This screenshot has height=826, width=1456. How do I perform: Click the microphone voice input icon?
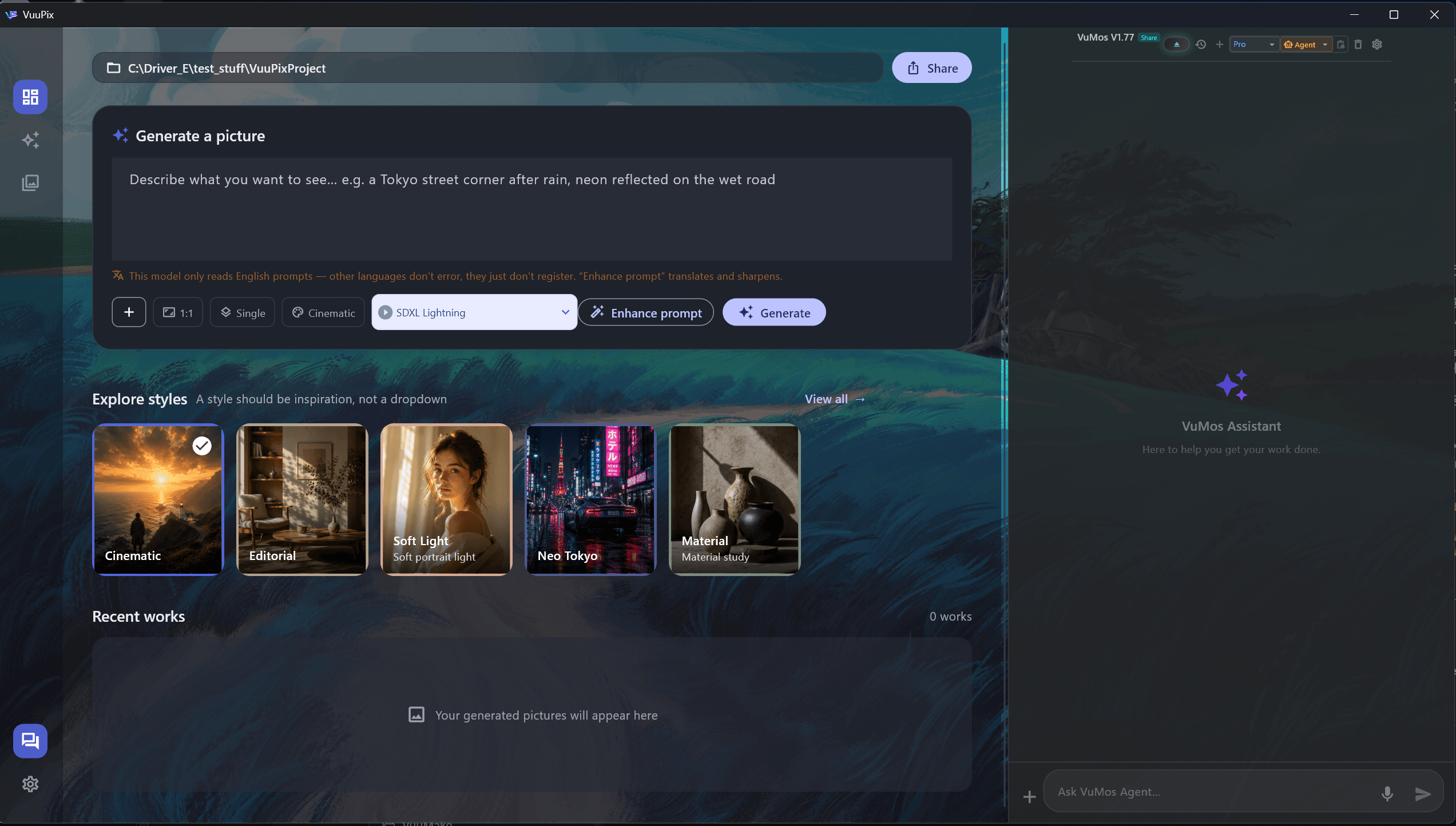1387,793
